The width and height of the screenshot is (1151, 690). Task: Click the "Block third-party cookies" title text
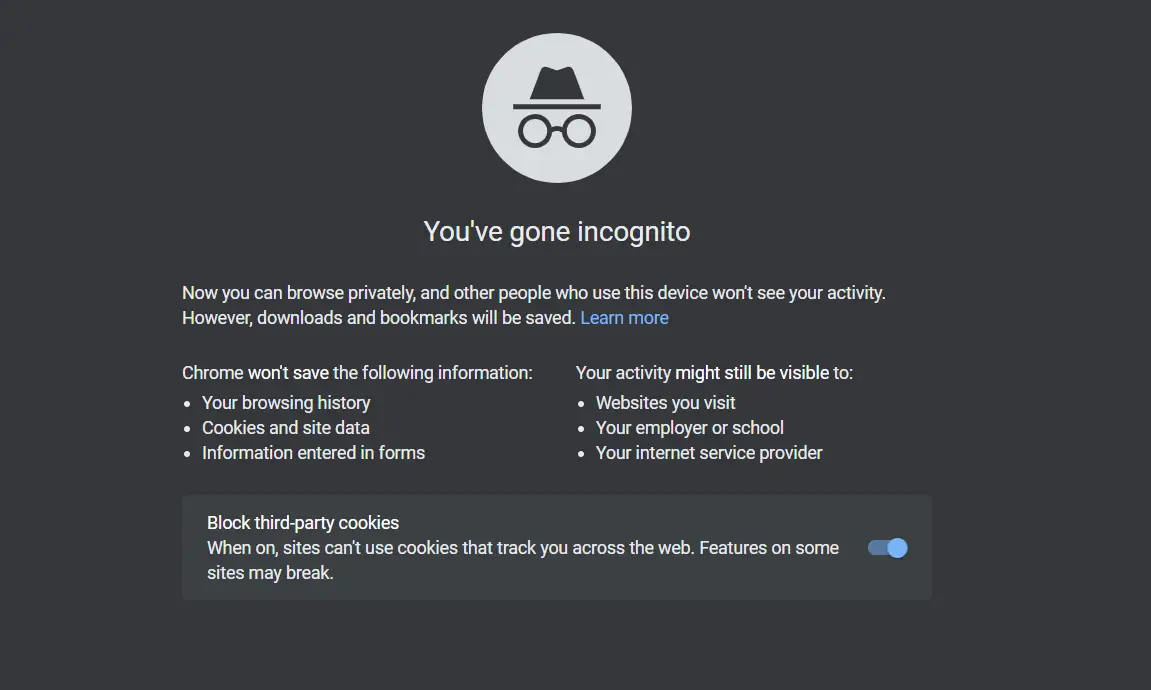click(303, 523)
